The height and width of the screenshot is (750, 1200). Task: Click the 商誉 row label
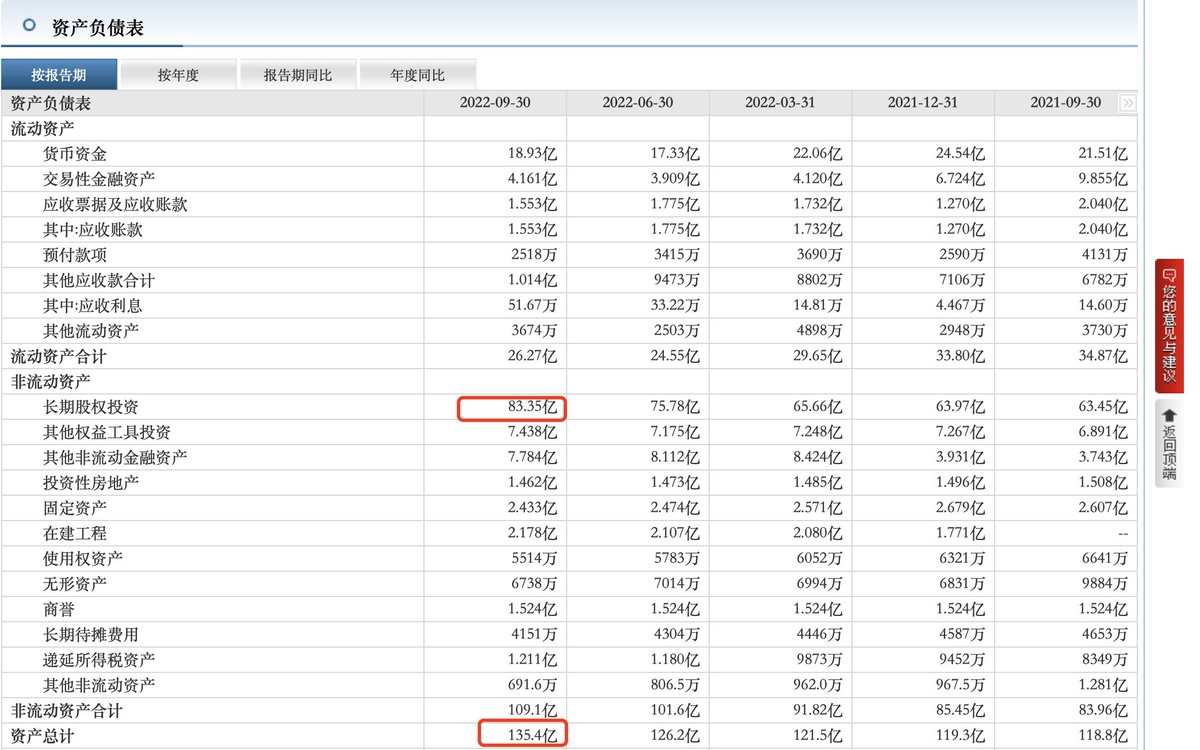tap(59, 609)
